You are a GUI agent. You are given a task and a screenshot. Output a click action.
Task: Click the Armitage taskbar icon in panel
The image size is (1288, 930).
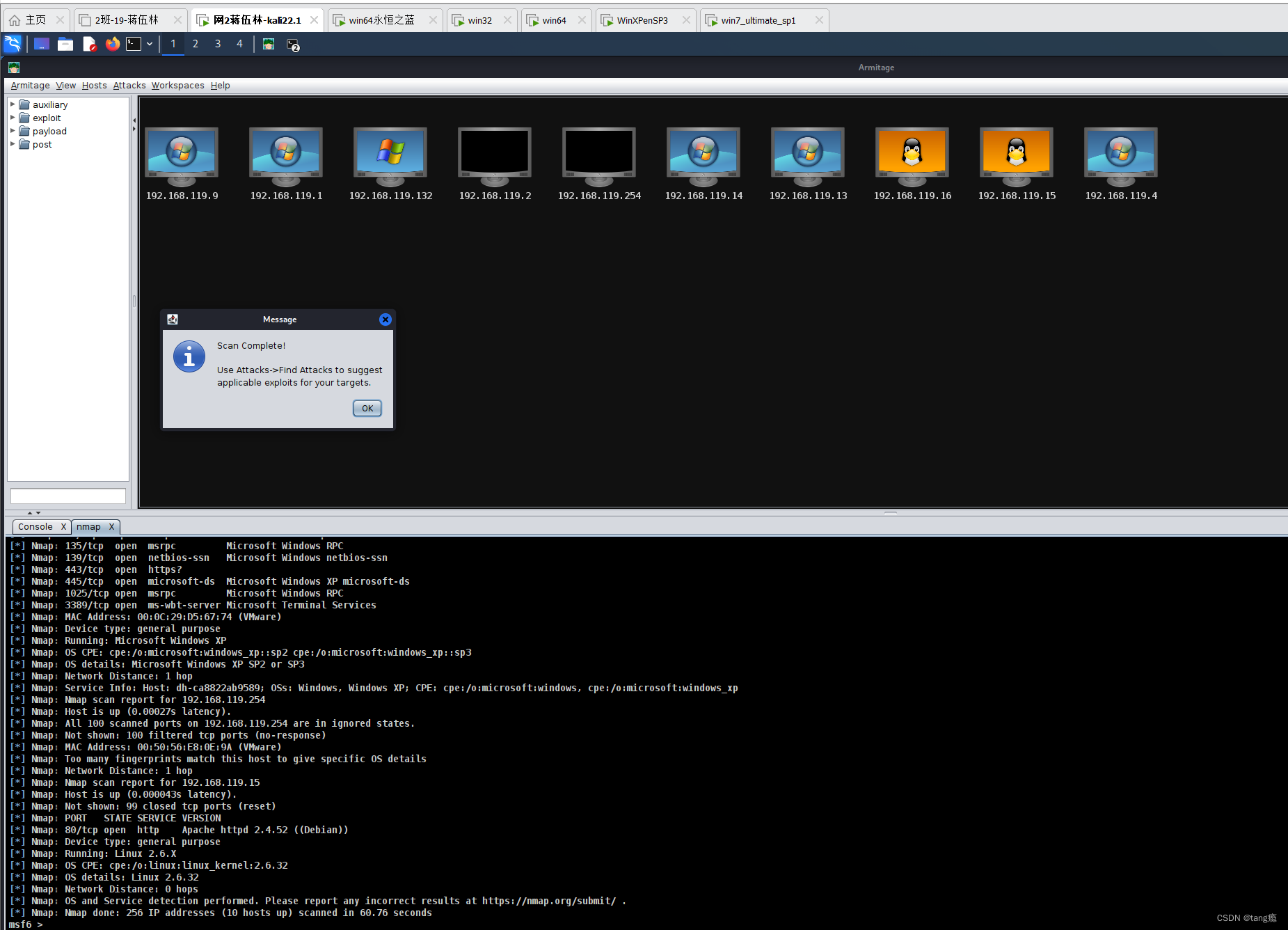point(269,44)
